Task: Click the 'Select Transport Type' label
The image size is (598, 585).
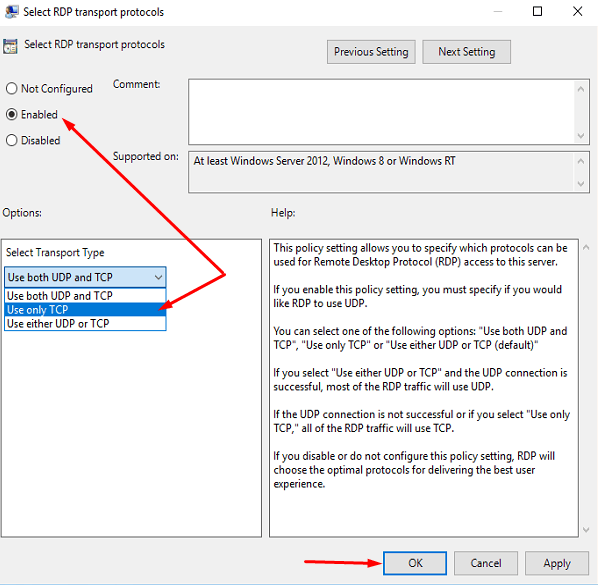Action: [x=55, y=252]
